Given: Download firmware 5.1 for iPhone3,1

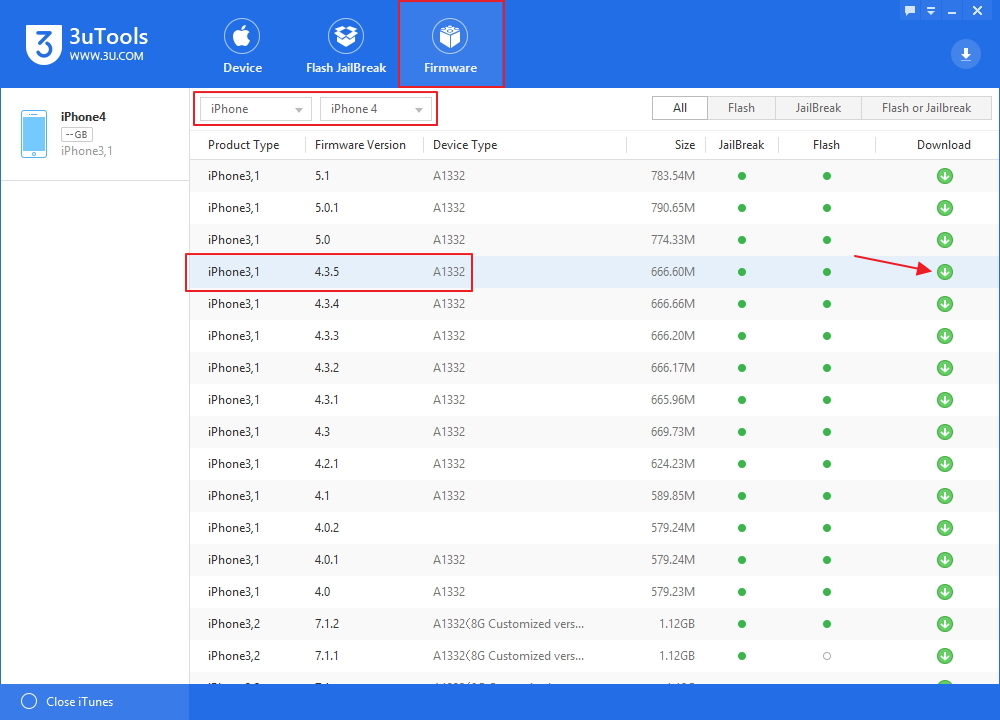Looking at the screenshot, I should pyautogui.click(x=945, y=176).
